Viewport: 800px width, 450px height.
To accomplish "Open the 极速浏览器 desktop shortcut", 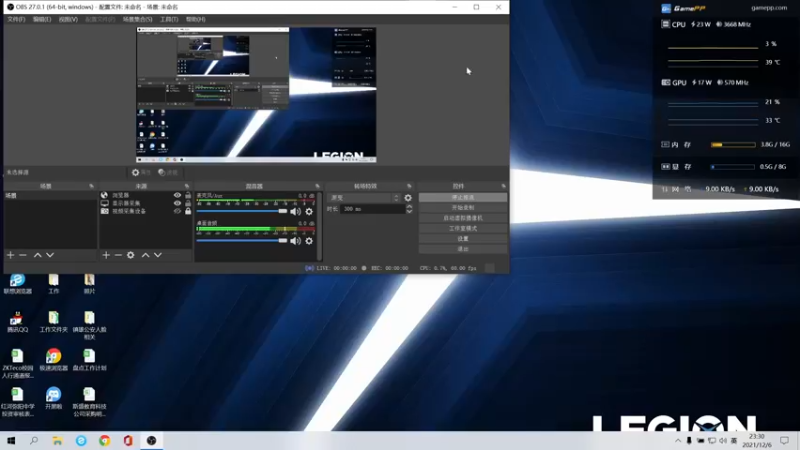I will tap(54, 359).
